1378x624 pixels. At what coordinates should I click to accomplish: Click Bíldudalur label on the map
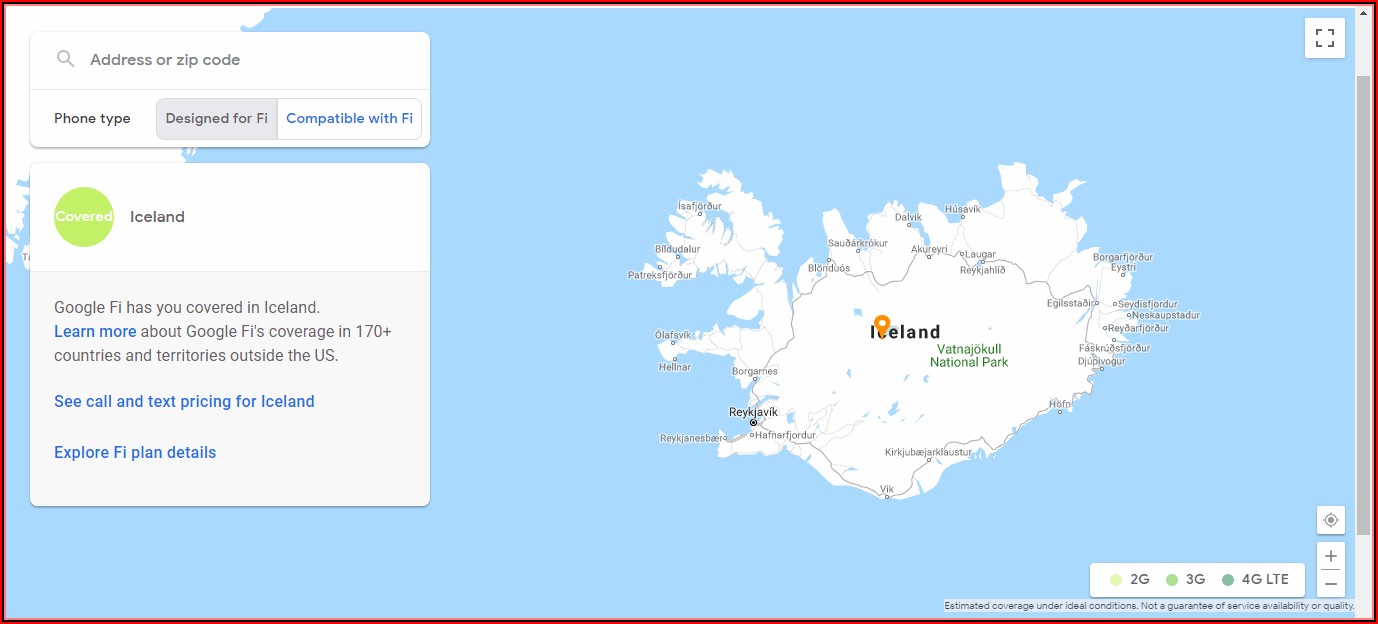pyautogui.click(x=677, y=249)
